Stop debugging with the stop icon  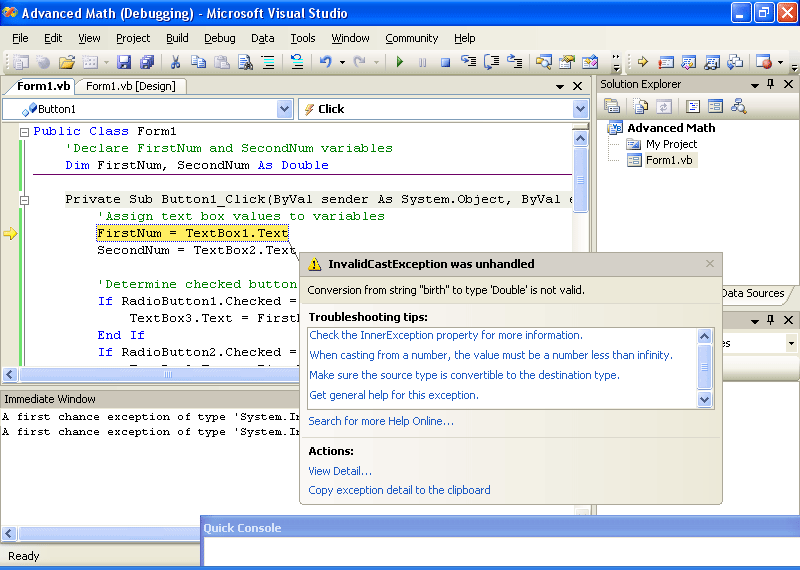coord(445,62)
